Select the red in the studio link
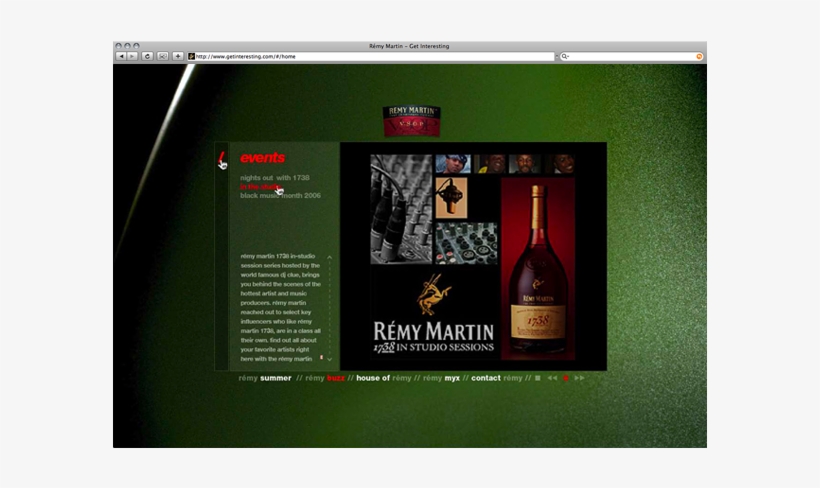This screenshot has height=488, width=820. [260, 187]
